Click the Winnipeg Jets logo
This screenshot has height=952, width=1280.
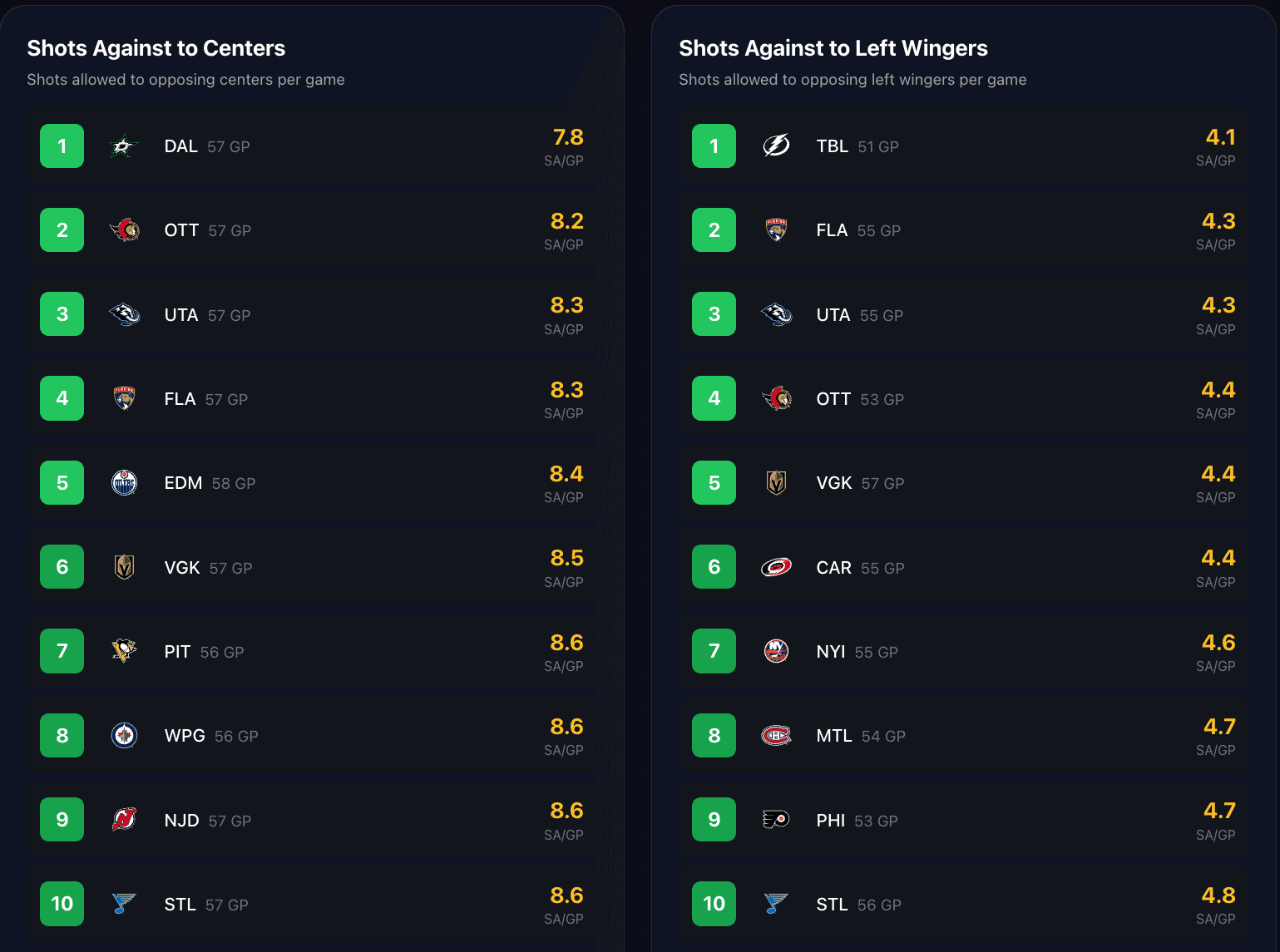pyautogui.click(x=124, y=736)
